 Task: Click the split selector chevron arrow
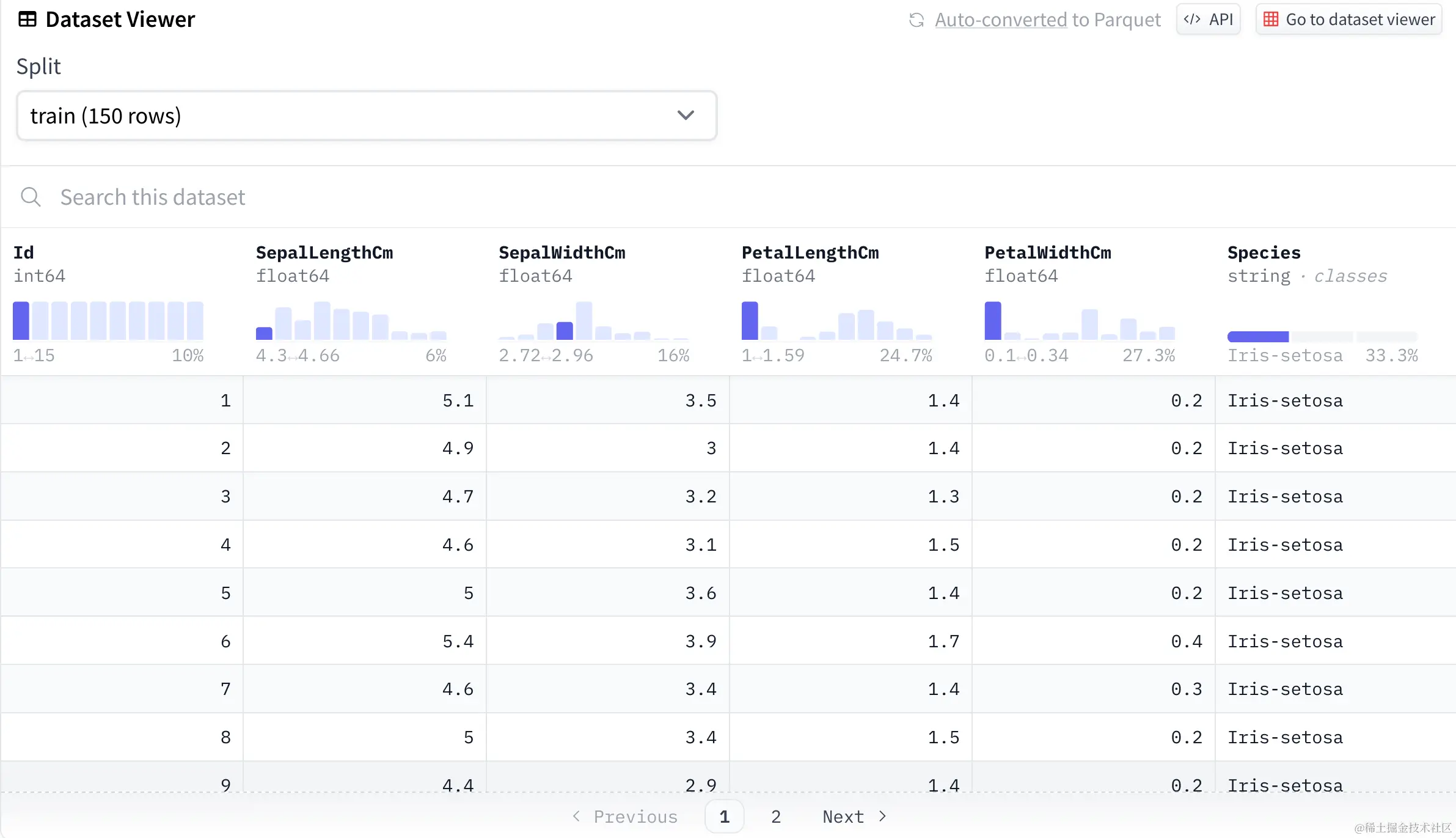tap(686, 116)
